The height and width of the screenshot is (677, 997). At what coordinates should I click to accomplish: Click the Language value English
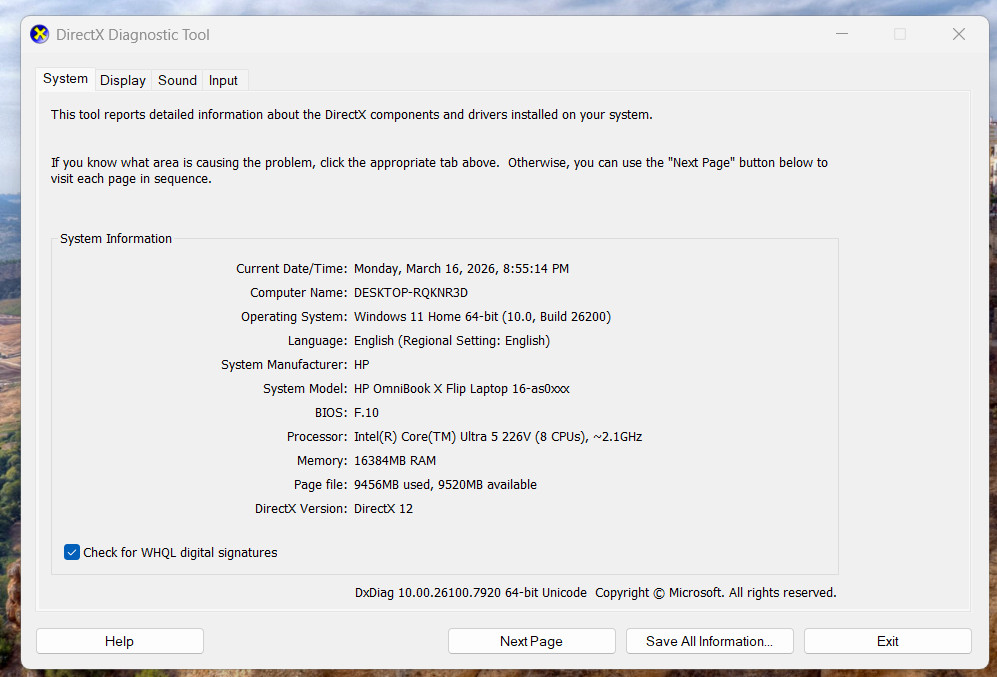coord(452,341)
